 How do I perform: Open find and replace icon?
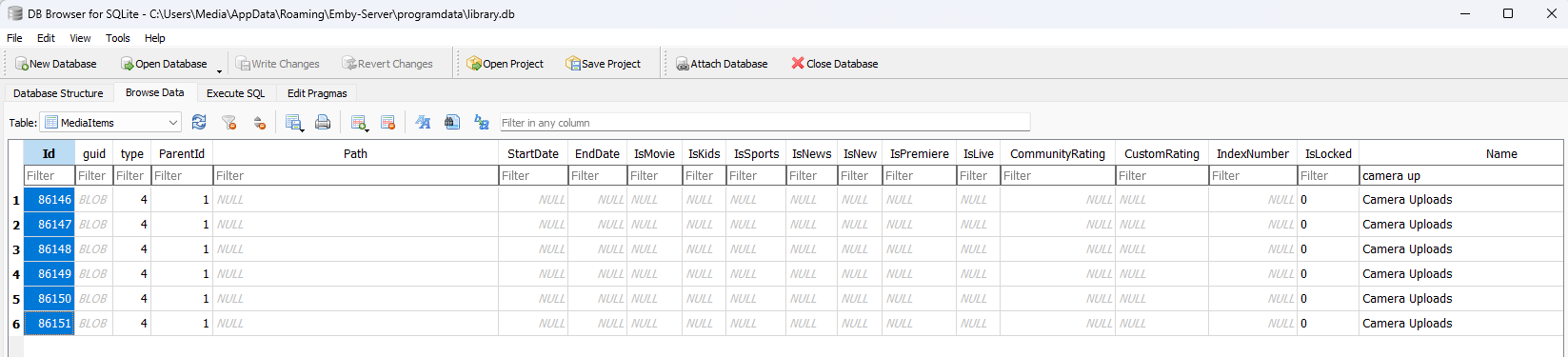coord(482,122)
